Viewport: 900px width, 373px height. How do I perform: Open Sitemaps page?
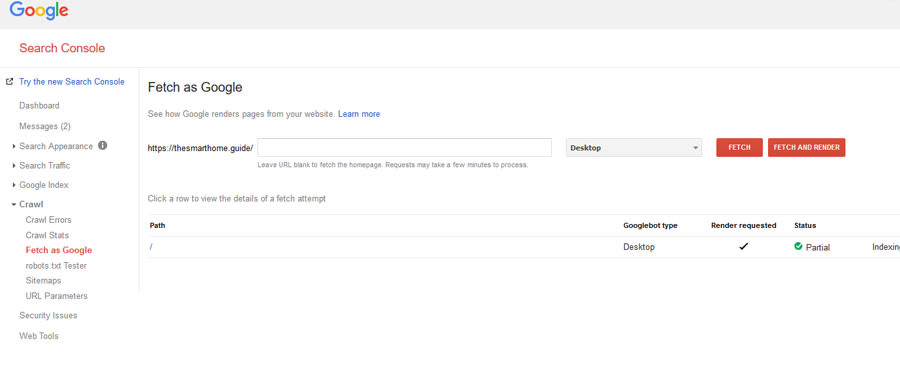[x=44, y=281]
